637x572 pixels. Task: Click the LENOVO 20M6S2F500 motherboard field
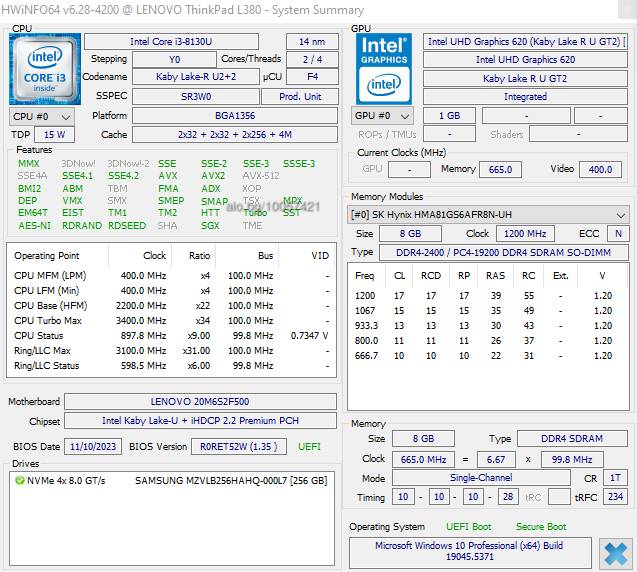tap(200, 401)
